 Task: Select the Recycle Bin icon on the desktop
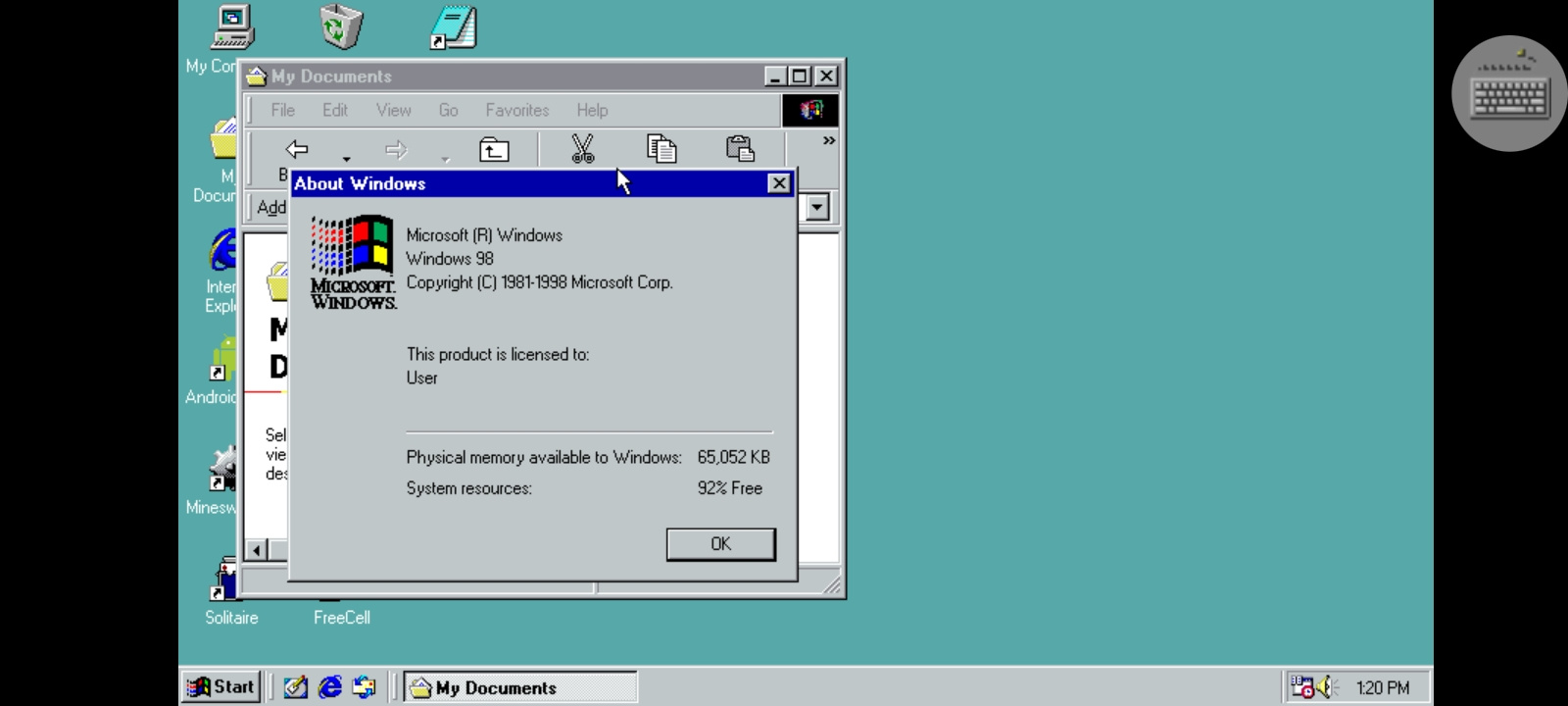point(341,26)
